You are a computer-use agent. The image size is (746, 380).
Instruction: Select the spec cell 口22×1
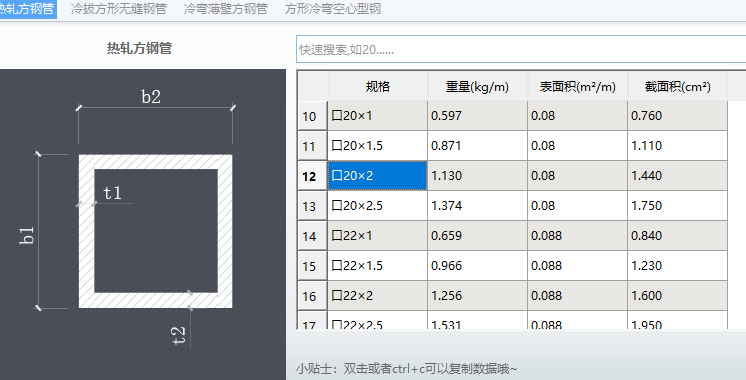coord(378,235)
